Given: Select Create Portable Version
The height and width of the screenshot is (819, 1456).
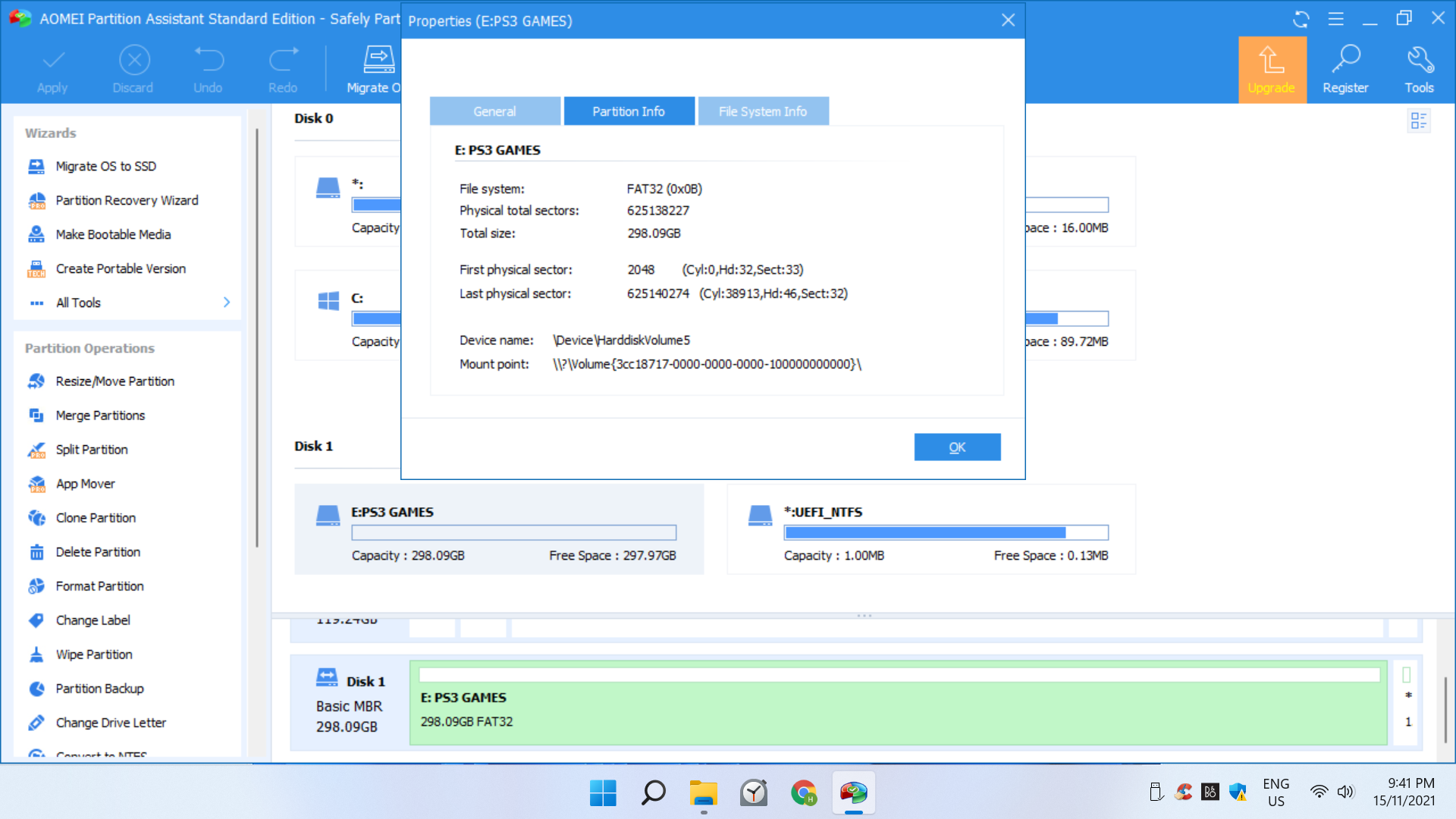Looking at the screenshot, I should [121, 268].
